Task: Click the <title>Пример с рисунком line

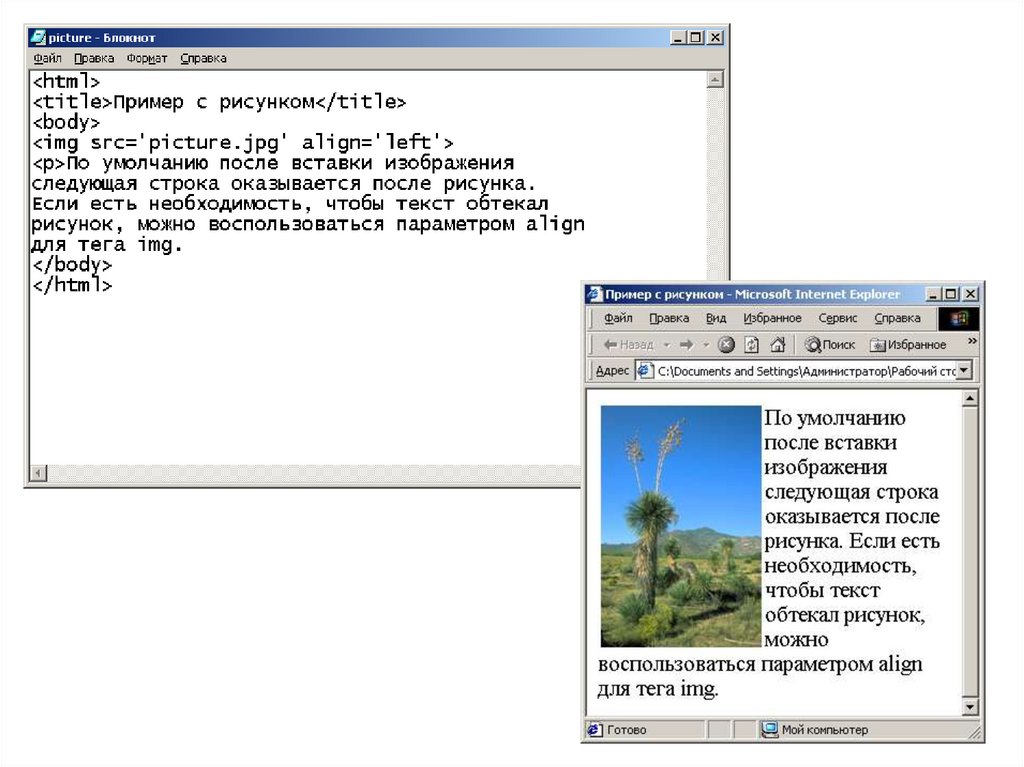Action: 219,102
